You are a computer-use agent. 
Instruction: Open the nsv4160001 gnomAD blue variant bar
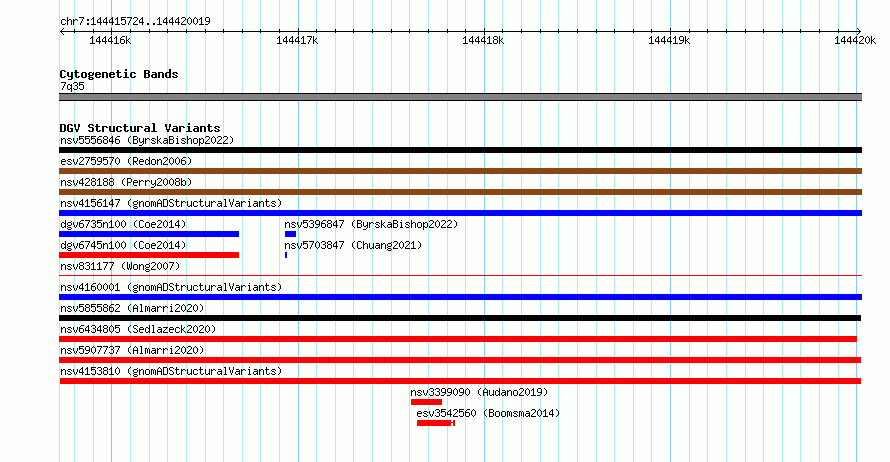460,297
